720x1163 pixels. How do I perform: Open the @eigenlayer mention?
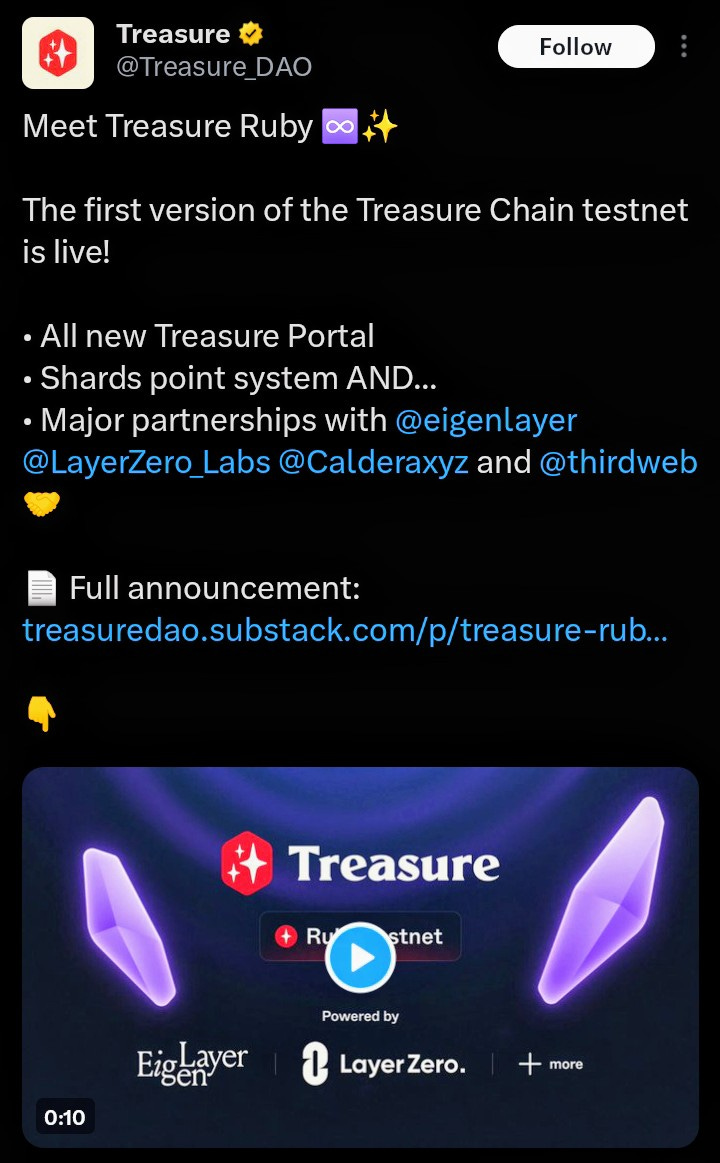486,421
